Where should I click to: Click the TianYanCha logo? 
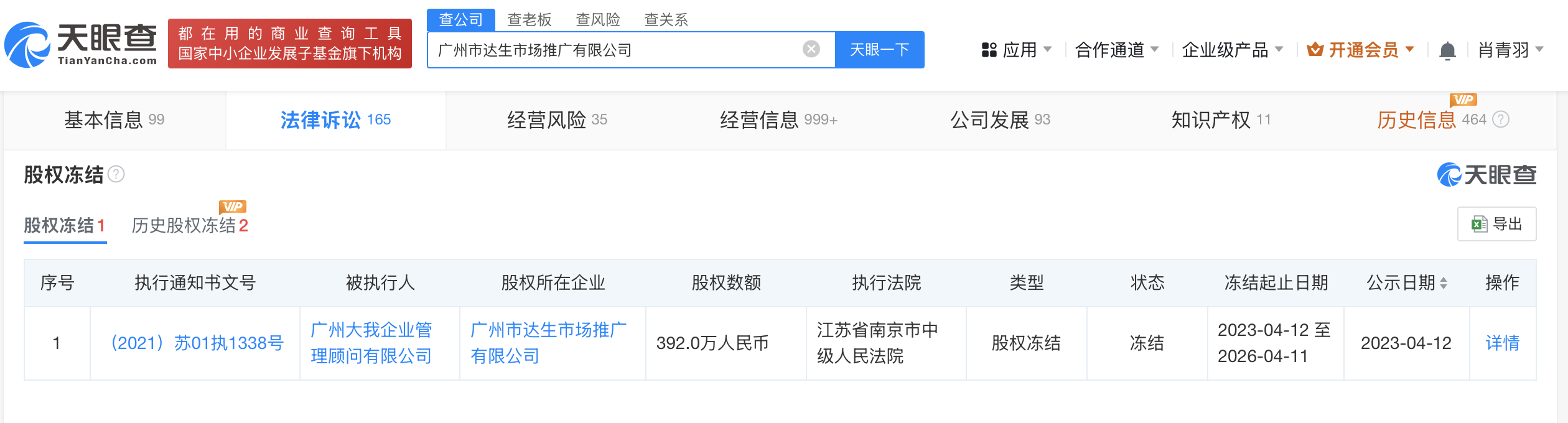click(81, 44)
